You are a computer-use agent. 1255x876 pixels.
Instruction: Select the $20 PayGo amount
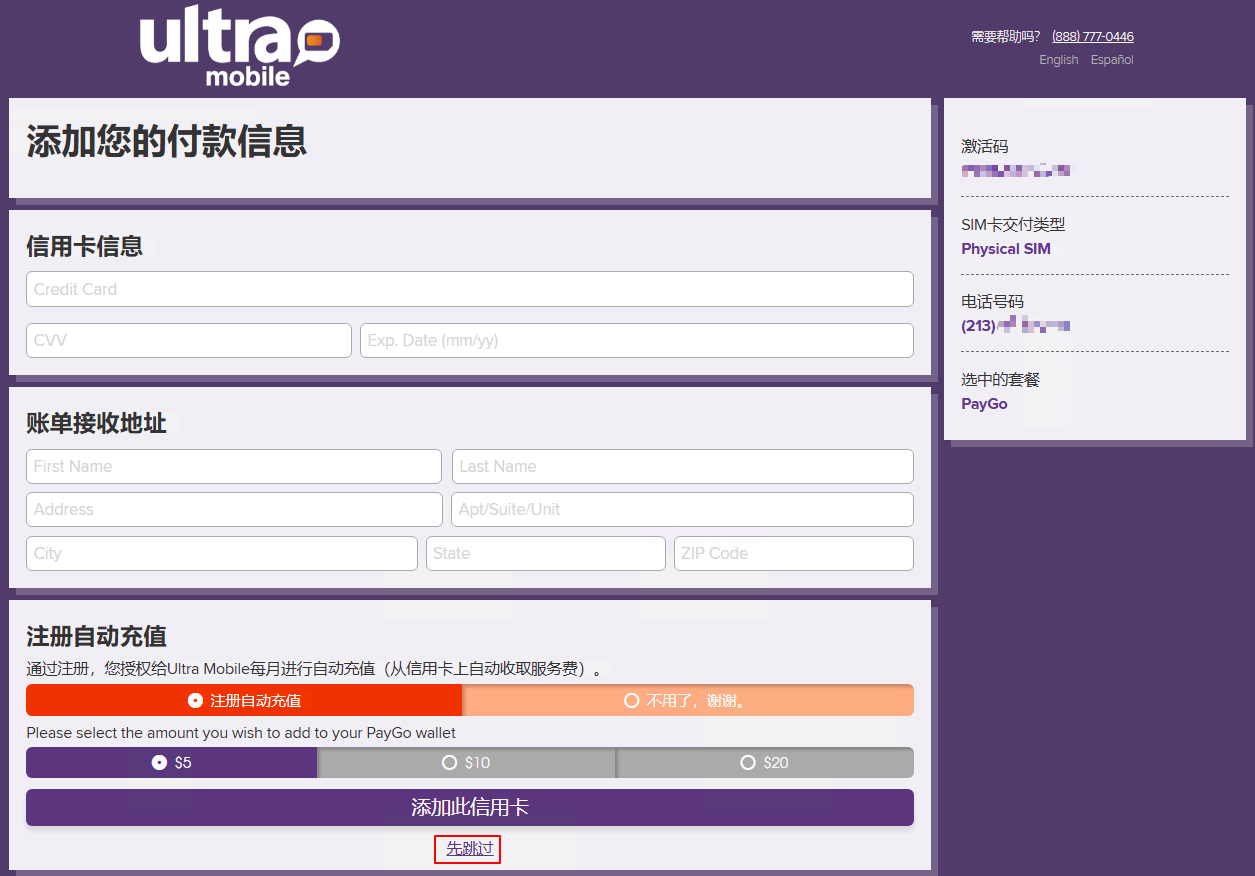click(x=765, y=762)
